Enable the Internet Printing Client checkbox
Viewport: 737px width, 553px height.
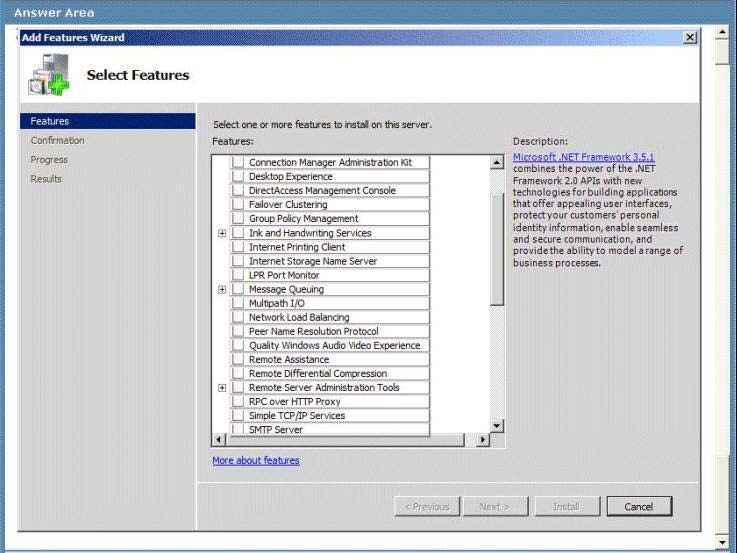(x=238, y=247)
